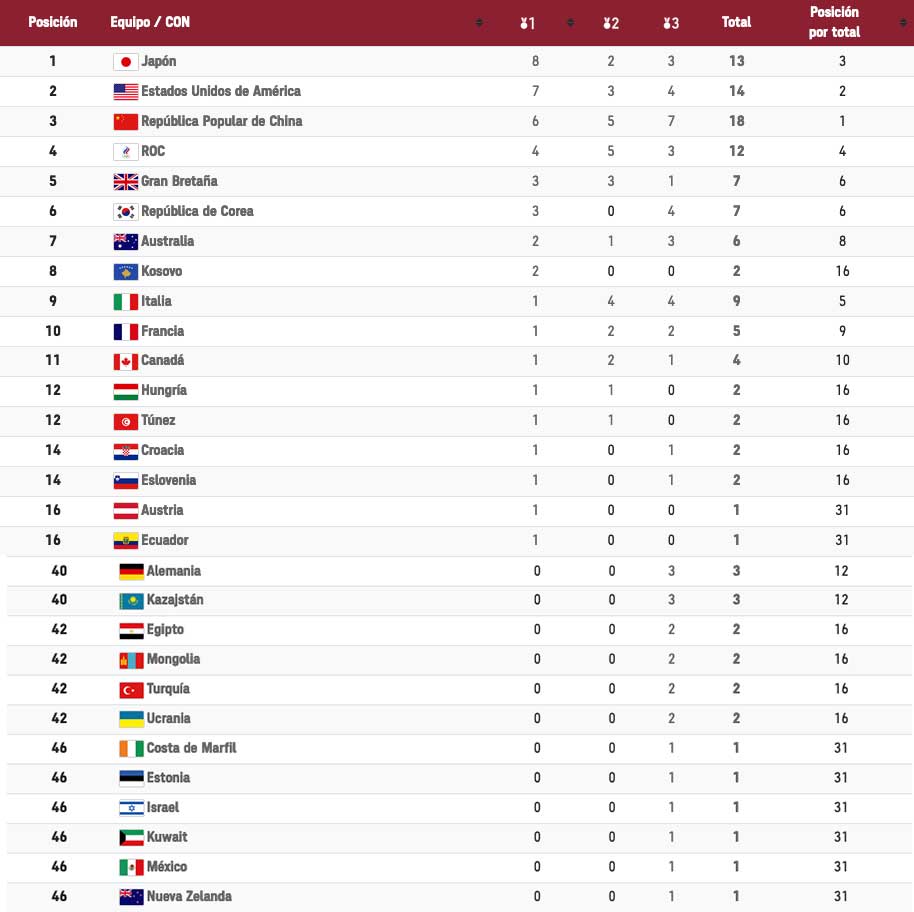Click the Posición column header
Image resolution: width=914 pixels, height=912 pixels.
coord(53,22)
